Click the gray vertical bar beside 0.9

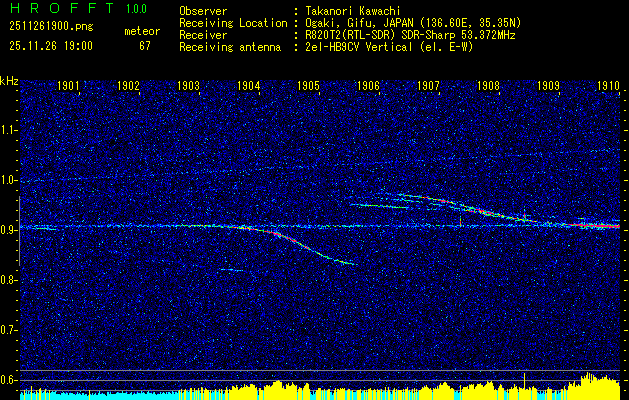(x=20, y=231)
